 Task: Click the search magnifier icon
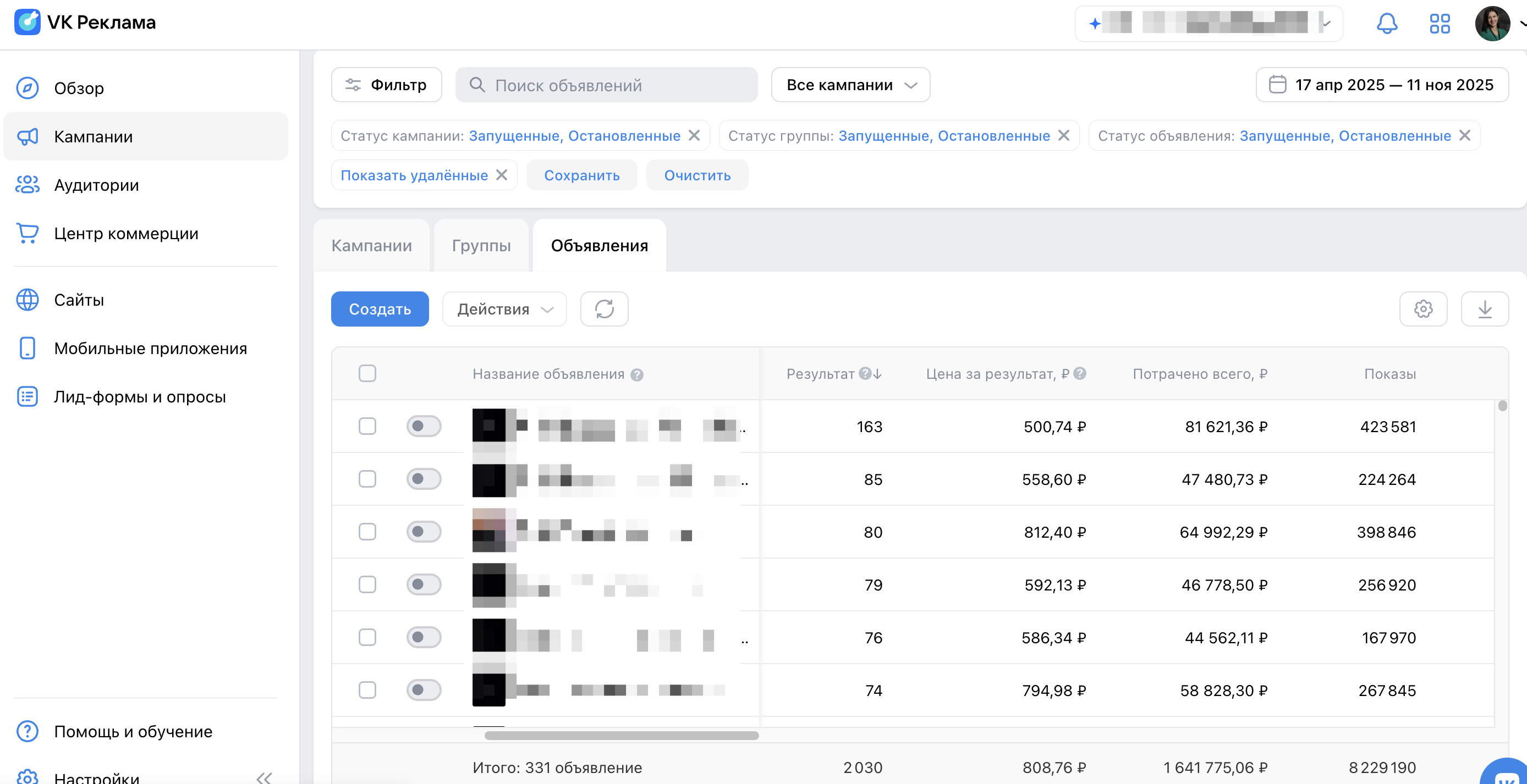point(477,85)
